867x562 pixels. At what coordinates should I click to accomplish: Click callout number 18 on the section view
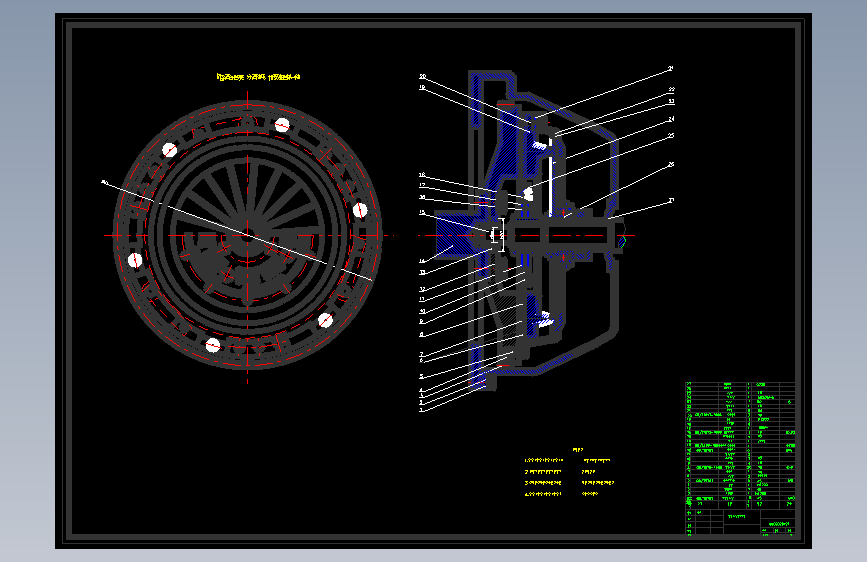click(x=422, y=175)
